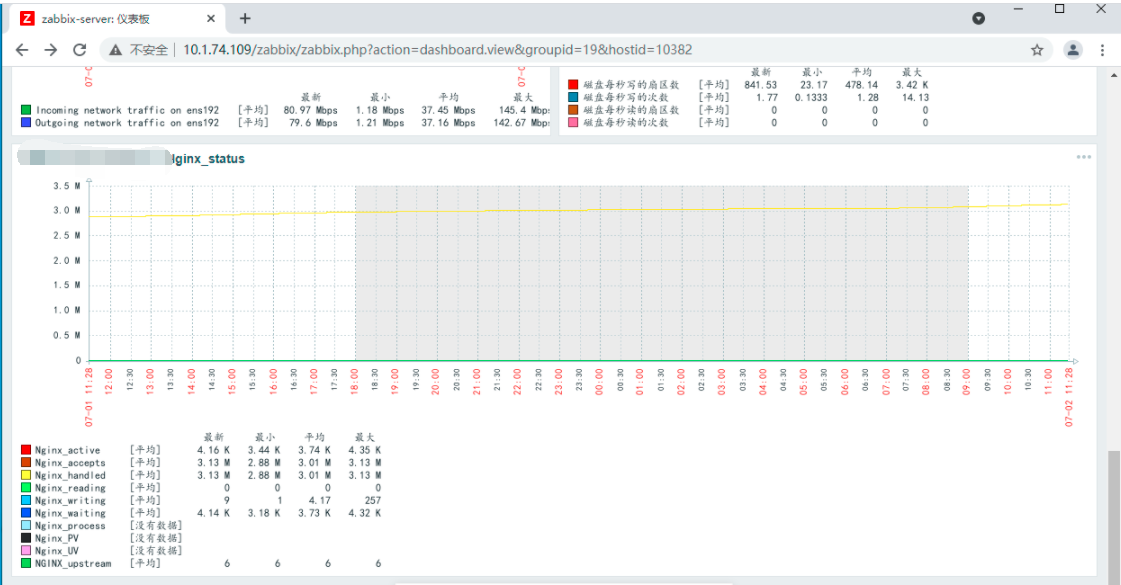Click the 00:00 time axis marker
1121x585 pixels.
[x=599, y=382]
